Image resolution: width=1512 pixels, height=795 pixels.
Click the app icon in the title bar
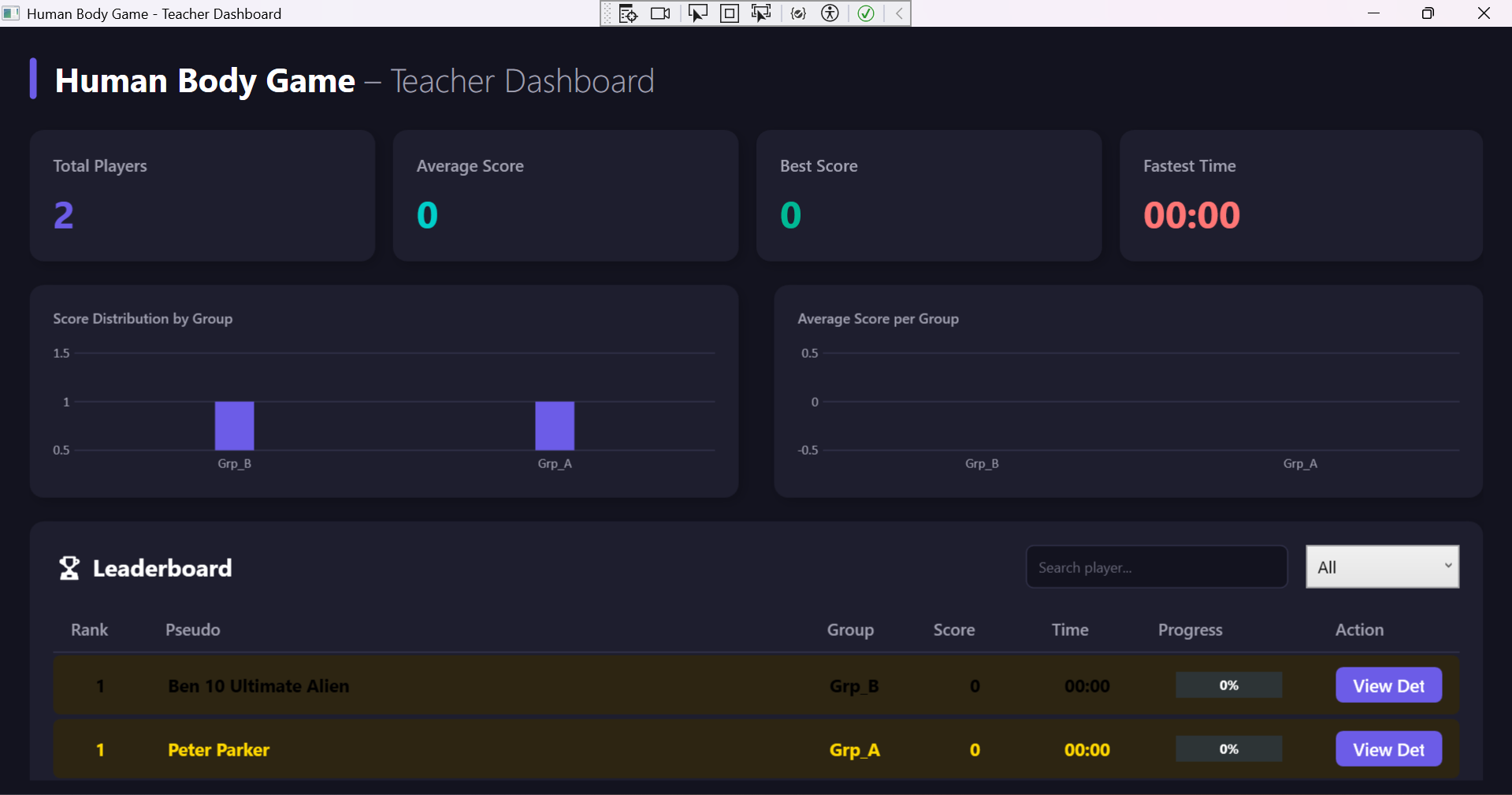10,13
